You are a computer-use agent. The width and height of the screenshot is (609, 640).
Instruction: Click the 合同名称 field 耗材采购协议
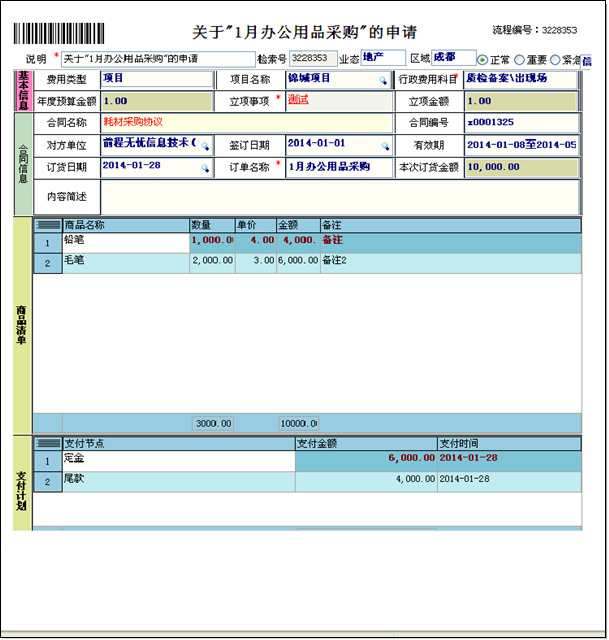(x=247, y=123)
